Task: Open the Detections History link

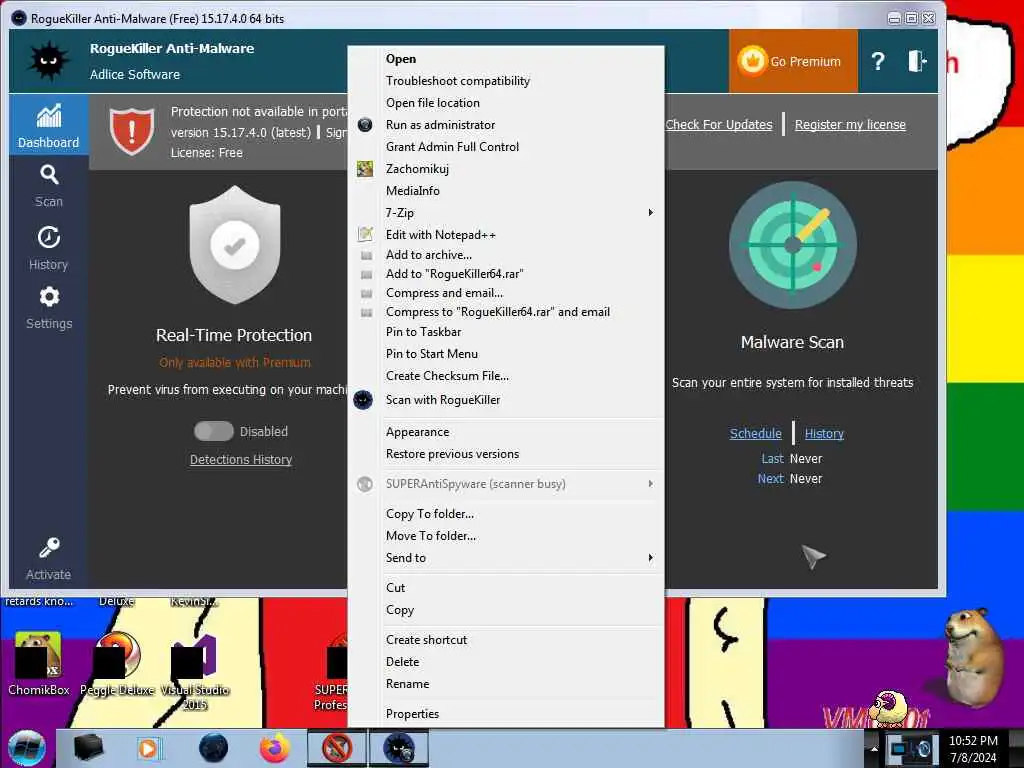Action: click(241, 460)
